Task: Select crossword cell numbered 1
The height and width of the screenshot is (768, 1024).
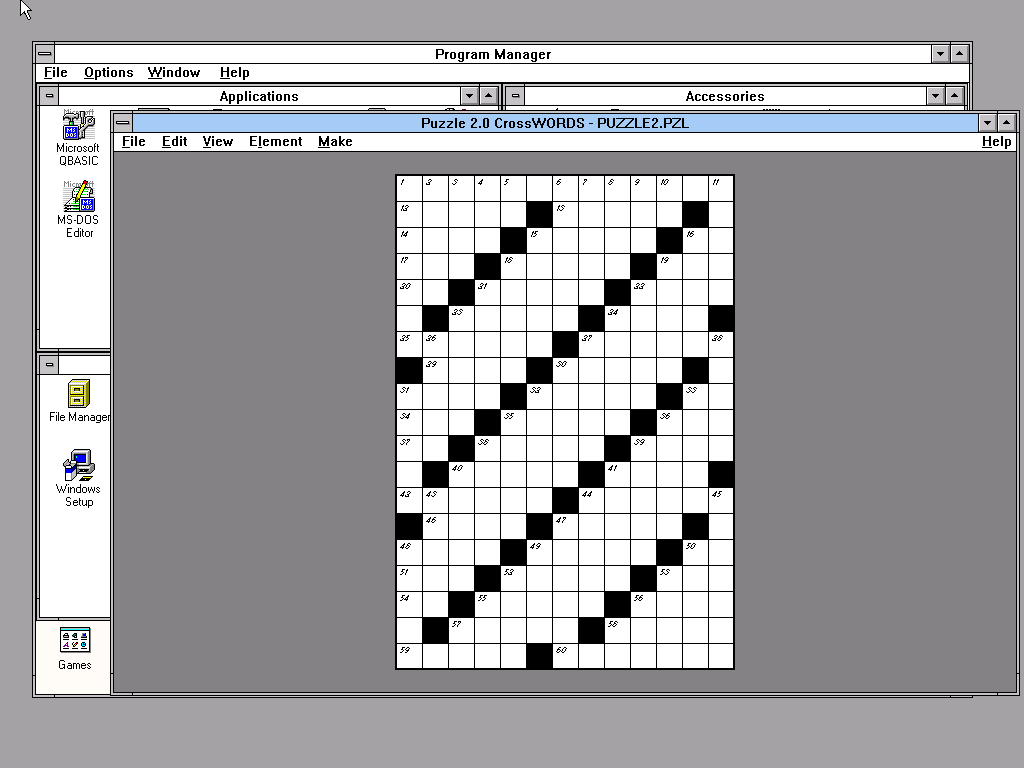Action: click(409, 189)
